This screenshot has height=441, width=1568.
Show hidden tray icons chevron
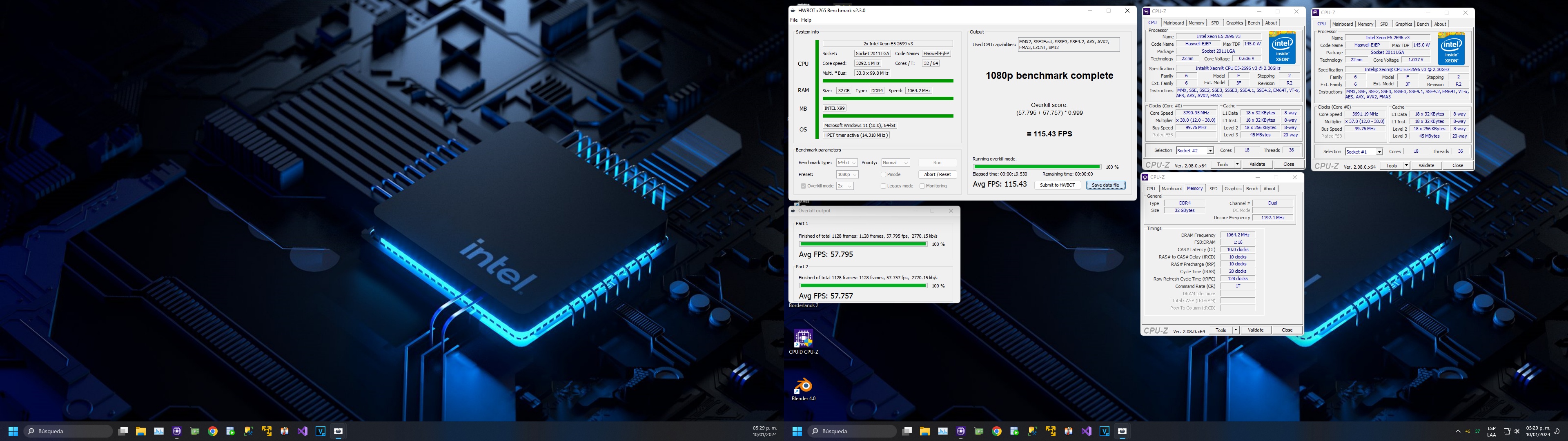[x=1458, y=431]
